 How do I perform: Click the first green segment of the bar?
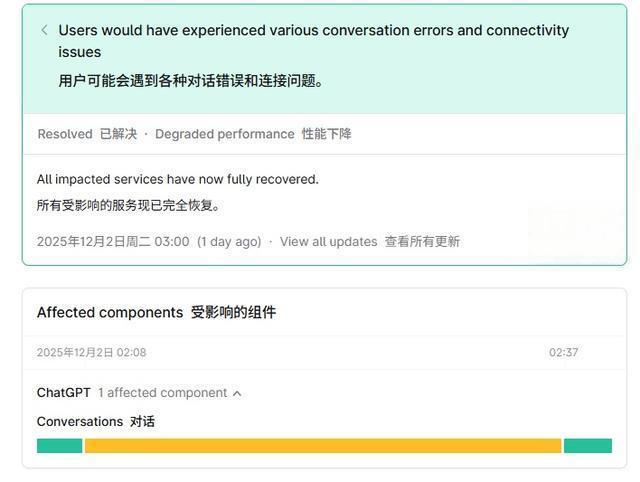tap(59, 446)
